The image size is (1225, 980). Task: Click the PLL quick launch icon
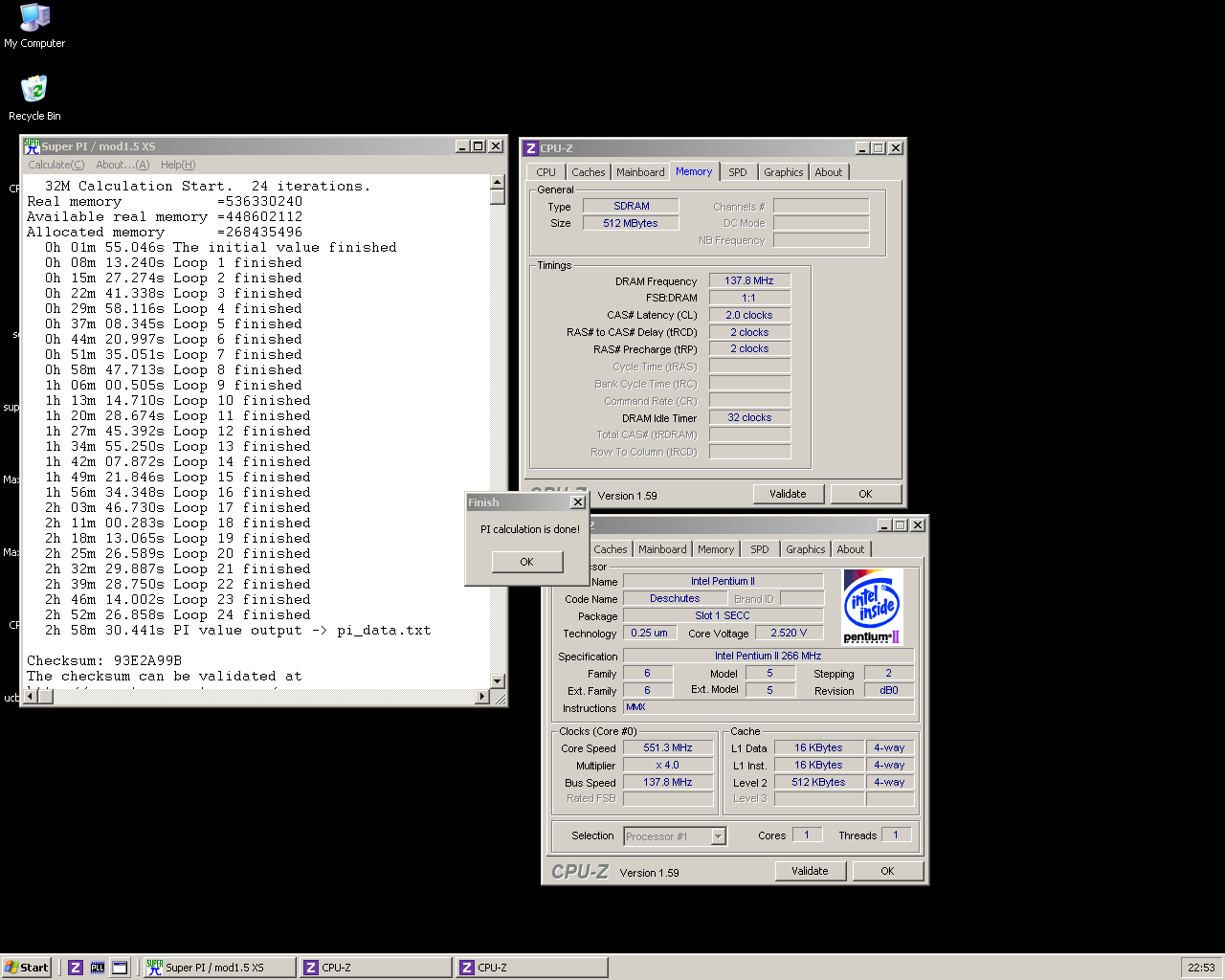click(x=98, y=968)
